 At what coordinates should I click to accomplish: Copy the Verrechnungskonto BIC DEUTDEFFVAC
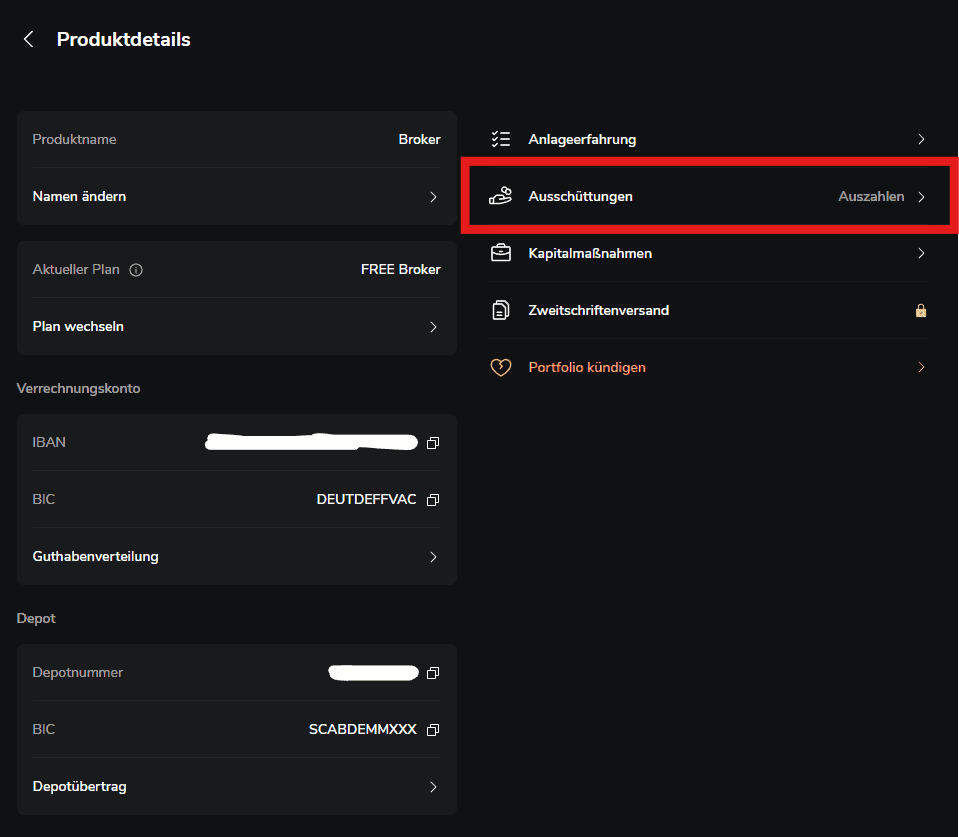click(x=433, y=499)
